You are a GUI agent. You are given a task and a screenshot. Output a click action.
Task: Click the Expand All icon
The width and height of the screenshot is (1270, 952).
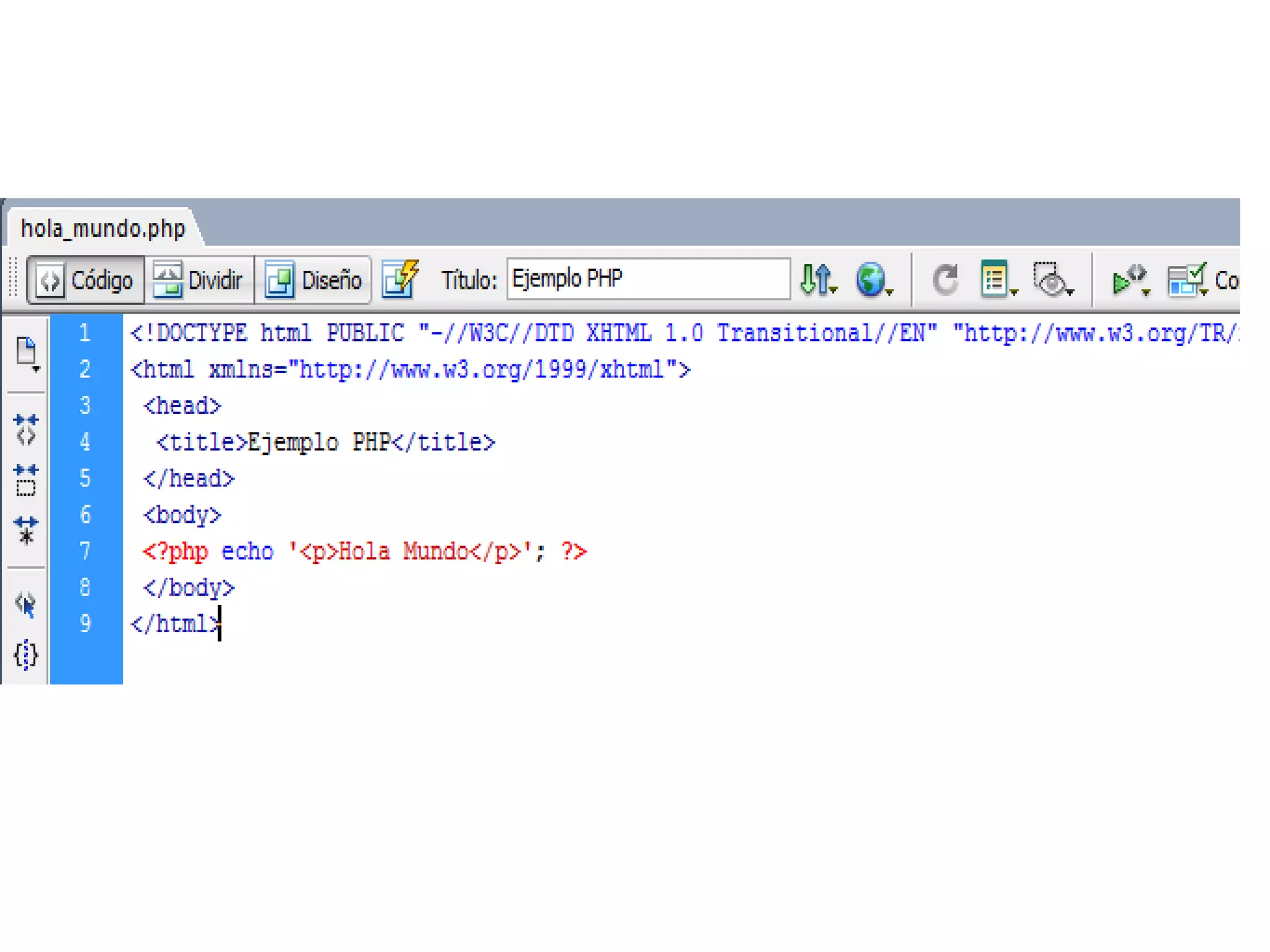click(x=26, y=531)
